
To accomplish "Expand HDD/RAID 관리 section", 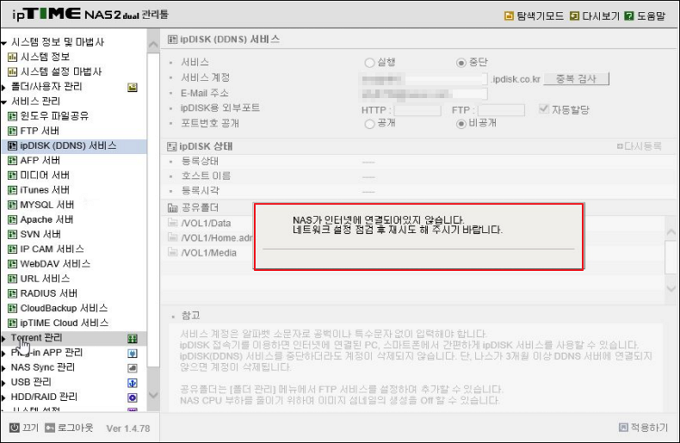I will pyautogui.click(x=3, y=397).
